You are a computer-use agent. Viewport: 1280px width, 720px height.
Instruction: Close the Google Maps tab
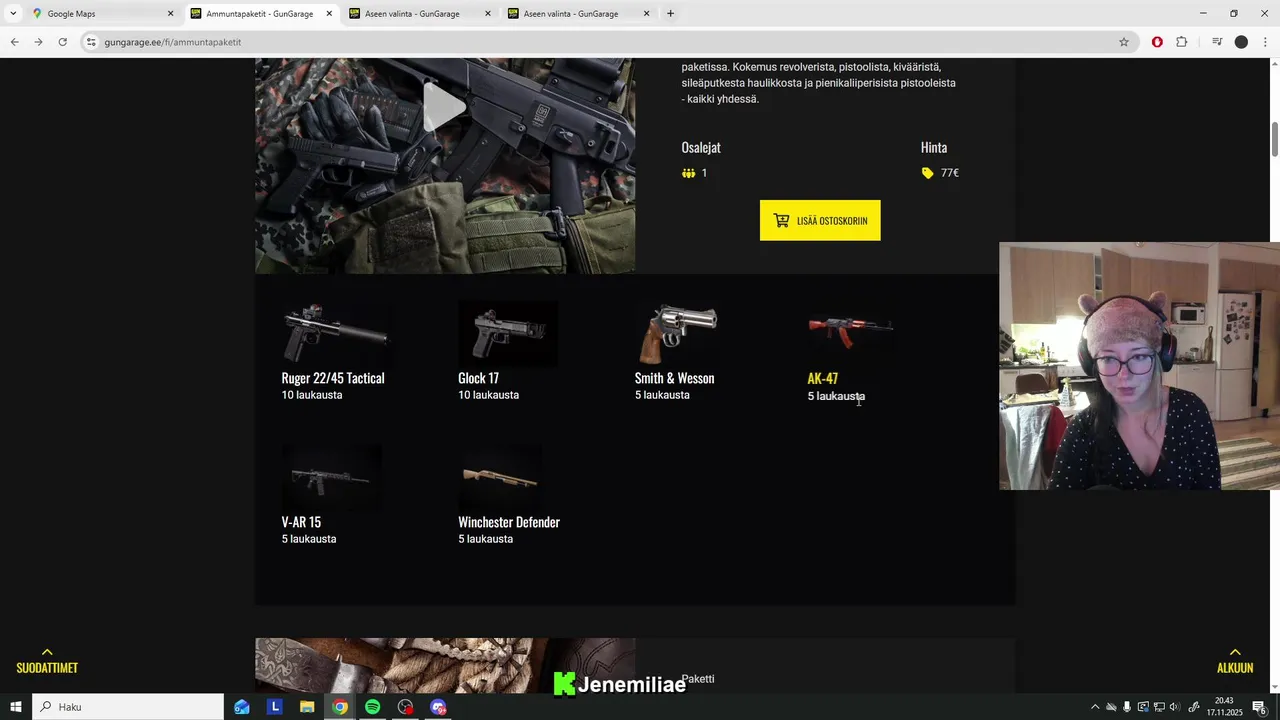pos(170,14)
